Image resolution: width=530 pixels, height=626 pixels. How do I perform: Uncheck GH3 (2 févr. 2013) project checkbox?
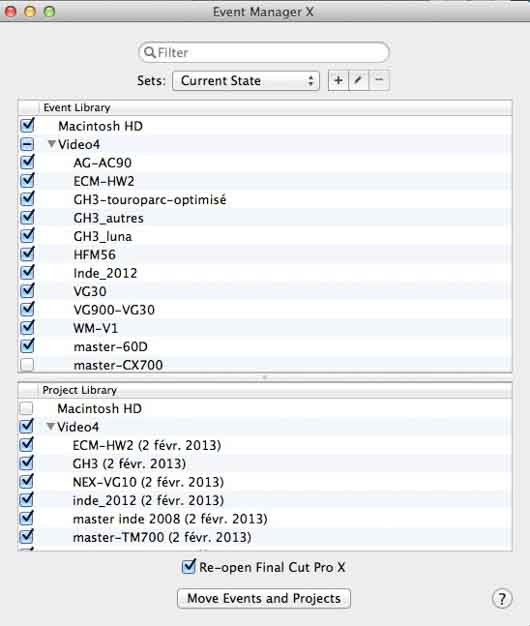click(x=27, y=463)
